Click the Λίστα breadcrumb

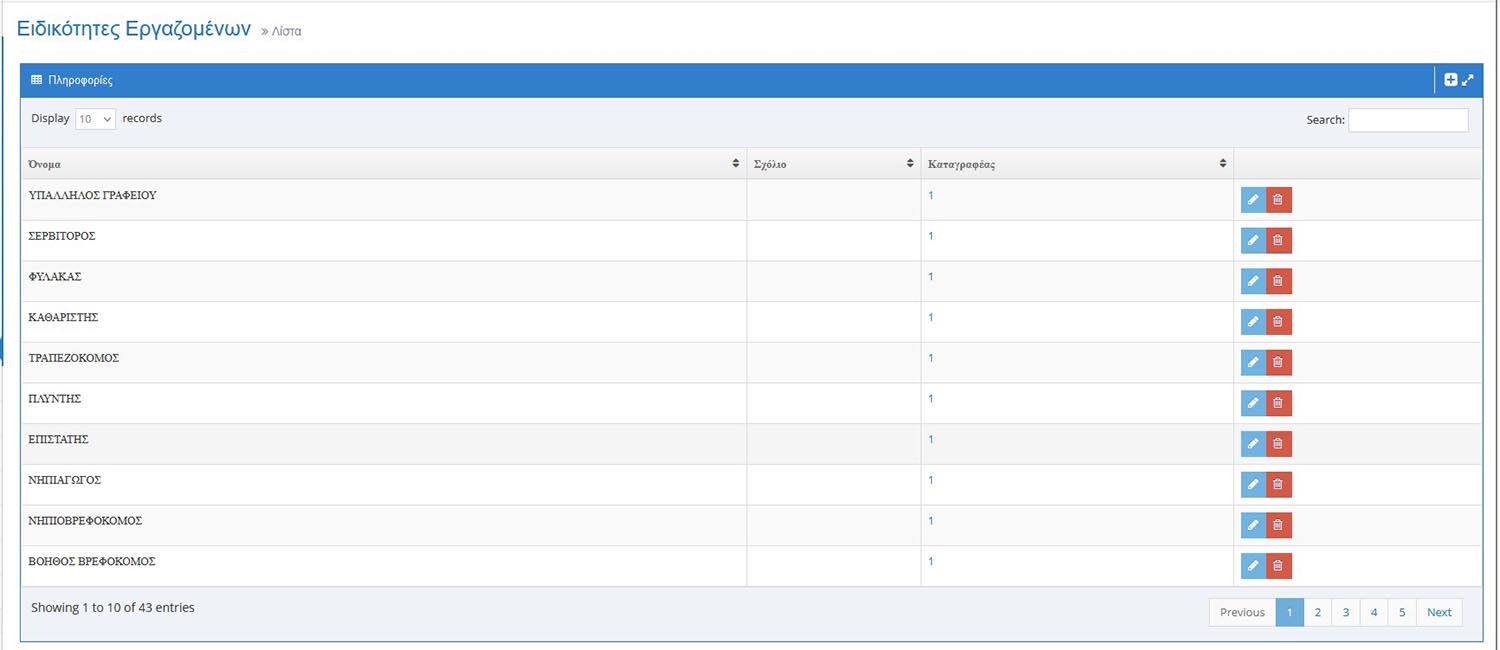[286, 32]
